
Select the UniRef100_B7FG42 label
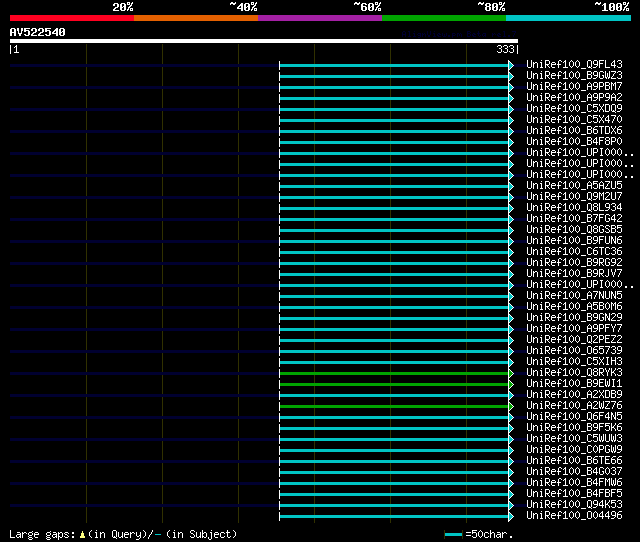[x=574, y=218]
